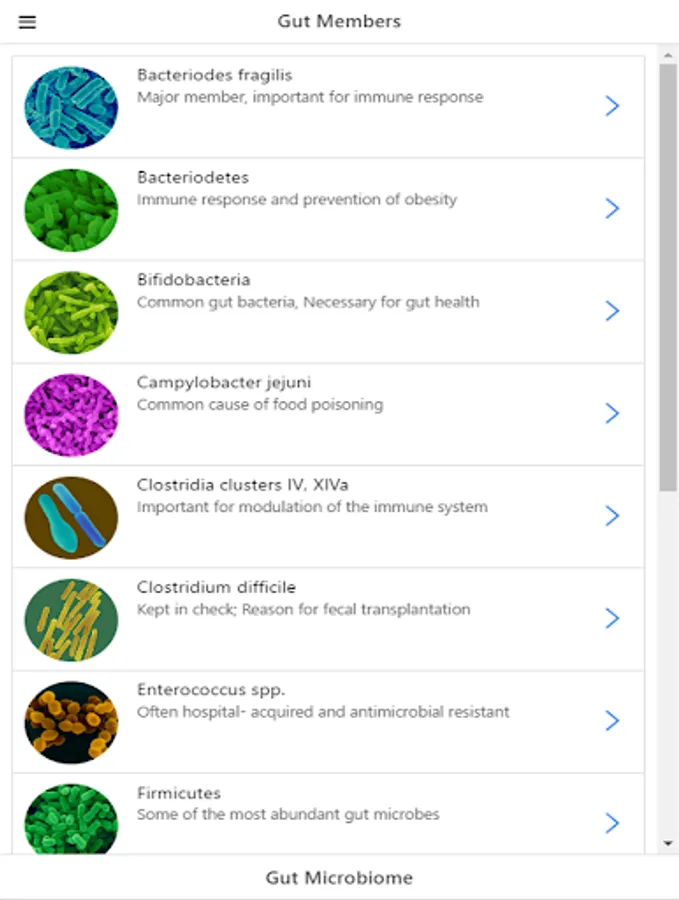Screen dimensions: 679x900
Task: Click the Clostridia clusters thumbnail
Action: [x=71, y=517]
